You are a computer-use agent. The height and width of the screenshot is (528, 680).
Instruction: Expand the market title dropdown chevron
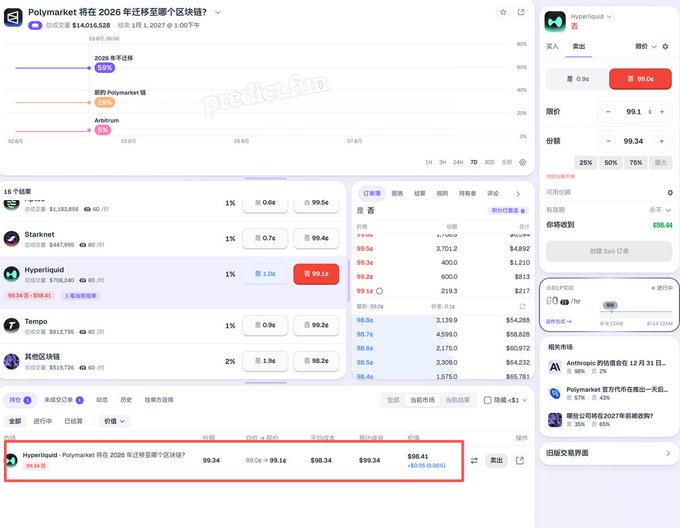coord(218,12)
